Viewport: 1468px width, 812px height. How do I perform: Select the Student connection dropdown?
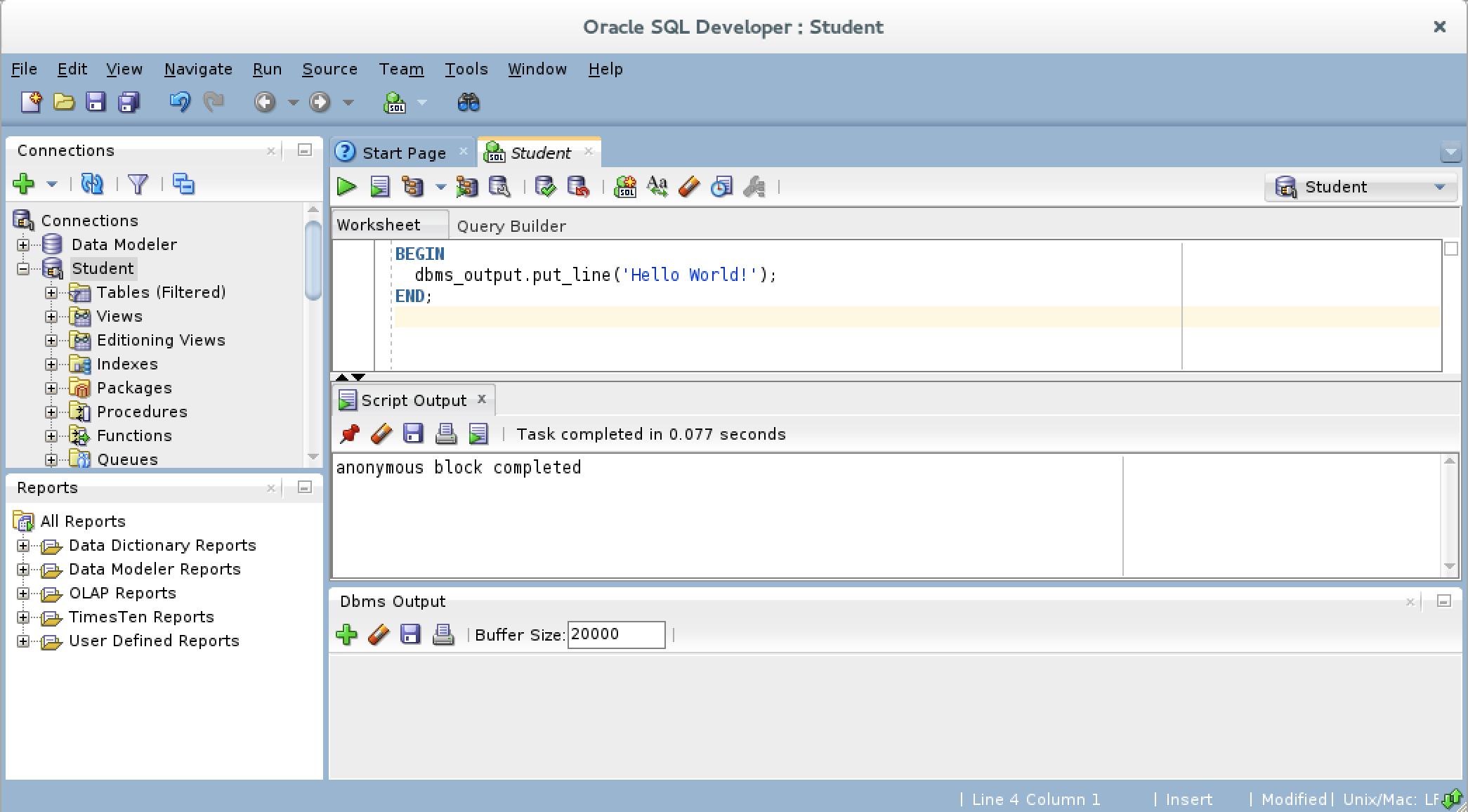1362,187
